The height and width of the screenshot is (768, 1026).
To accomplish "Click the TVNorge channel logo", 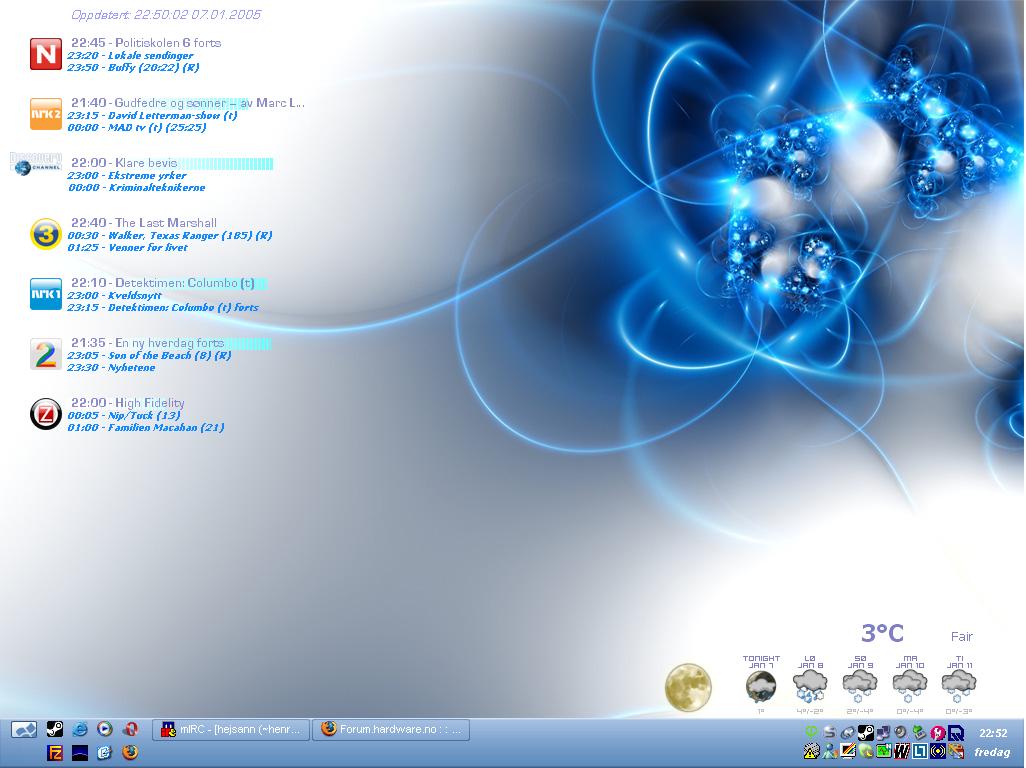I will [46, 54].
